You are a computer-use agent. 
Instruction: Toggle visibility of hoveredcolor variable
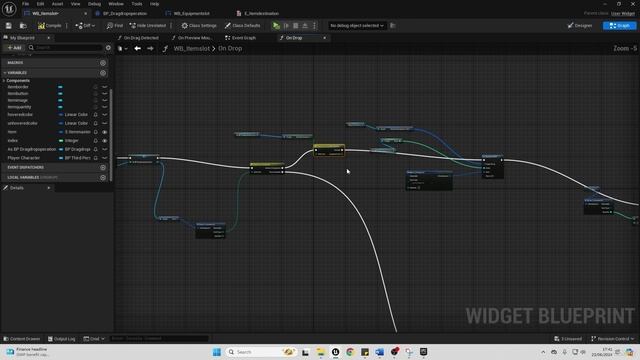tap(105, 115)
